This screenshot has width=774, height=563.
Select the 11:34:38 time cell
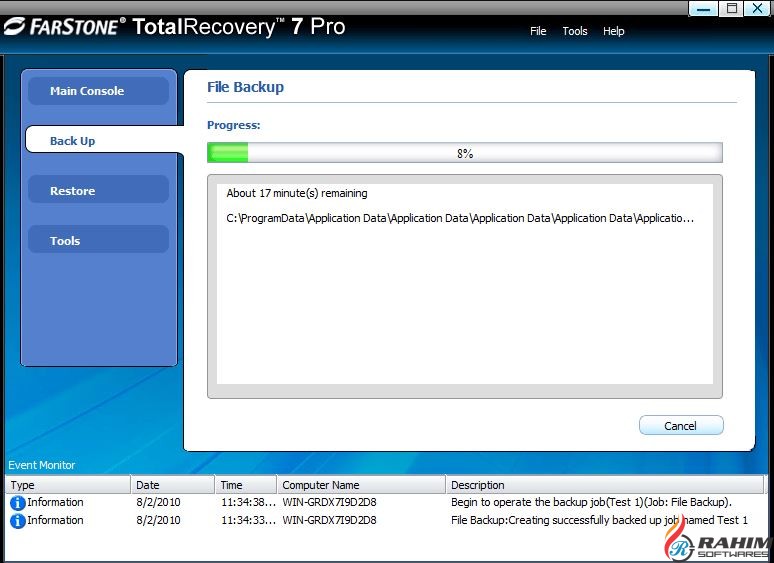(x=248, y=502)
